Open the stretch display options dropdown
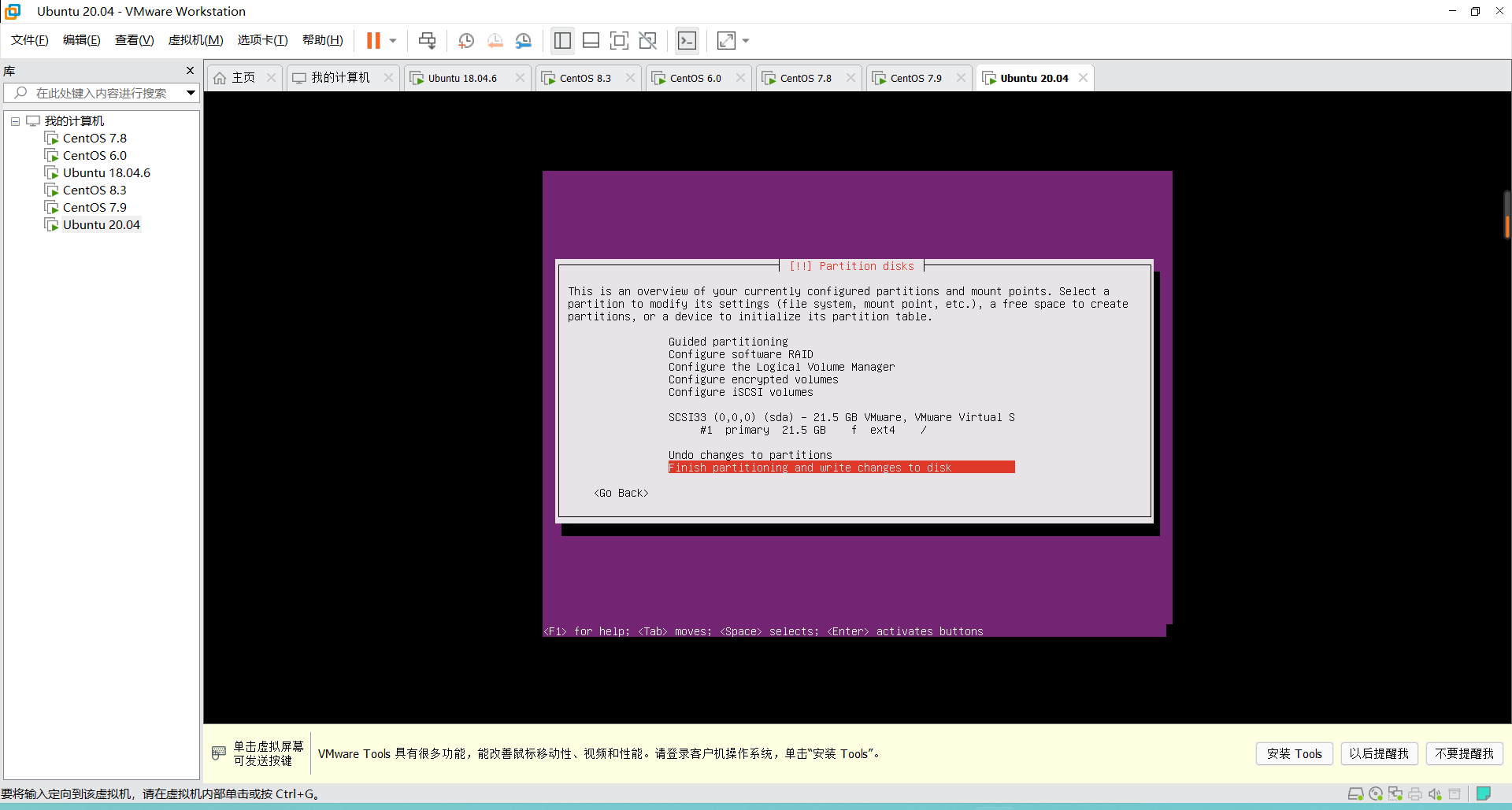This screenshot has width=1512, height=810. click(x=746, y=40)
